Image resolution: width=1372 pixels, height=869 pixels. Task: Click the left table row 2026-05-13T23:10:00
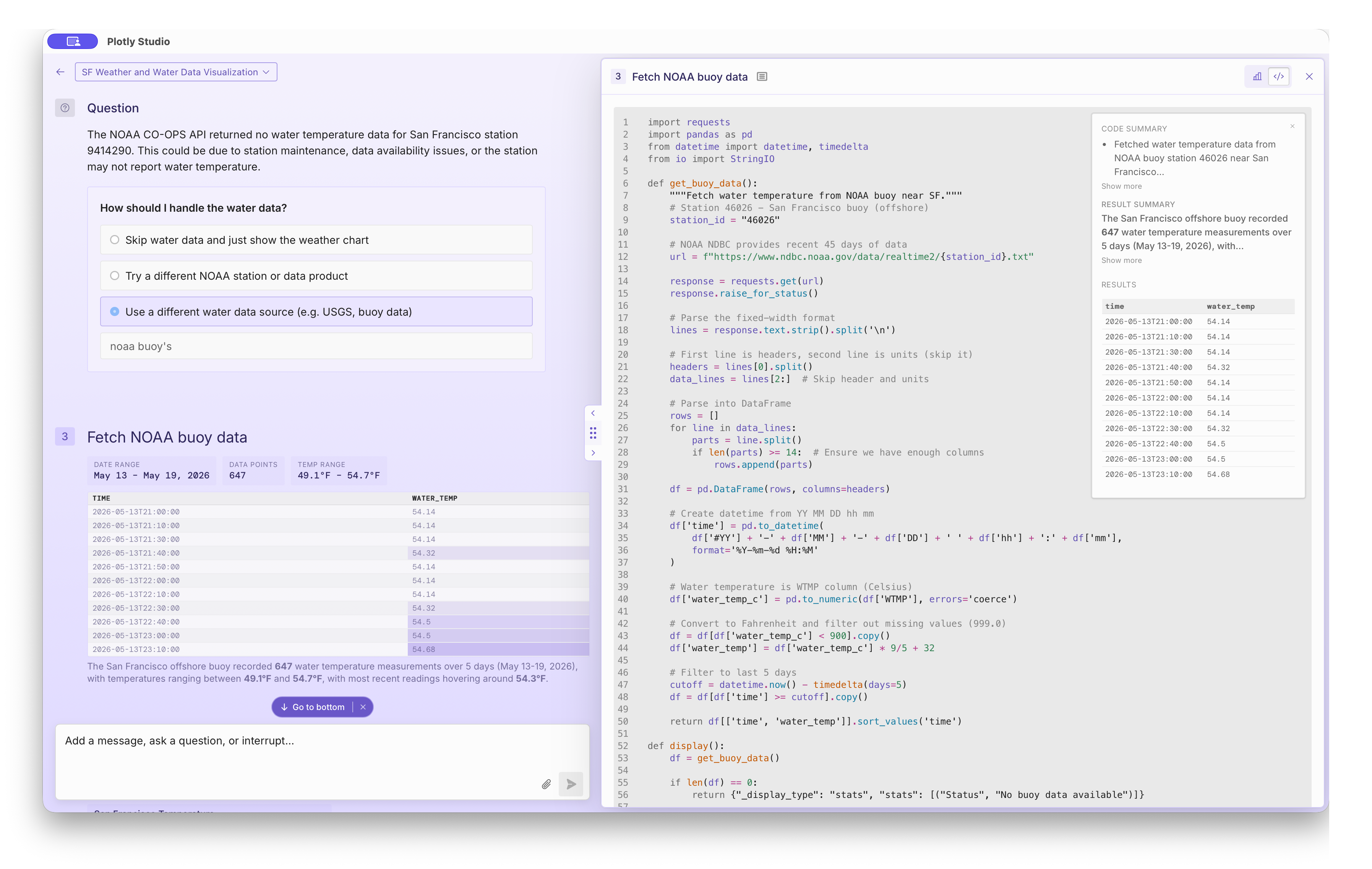coord(338,649)
